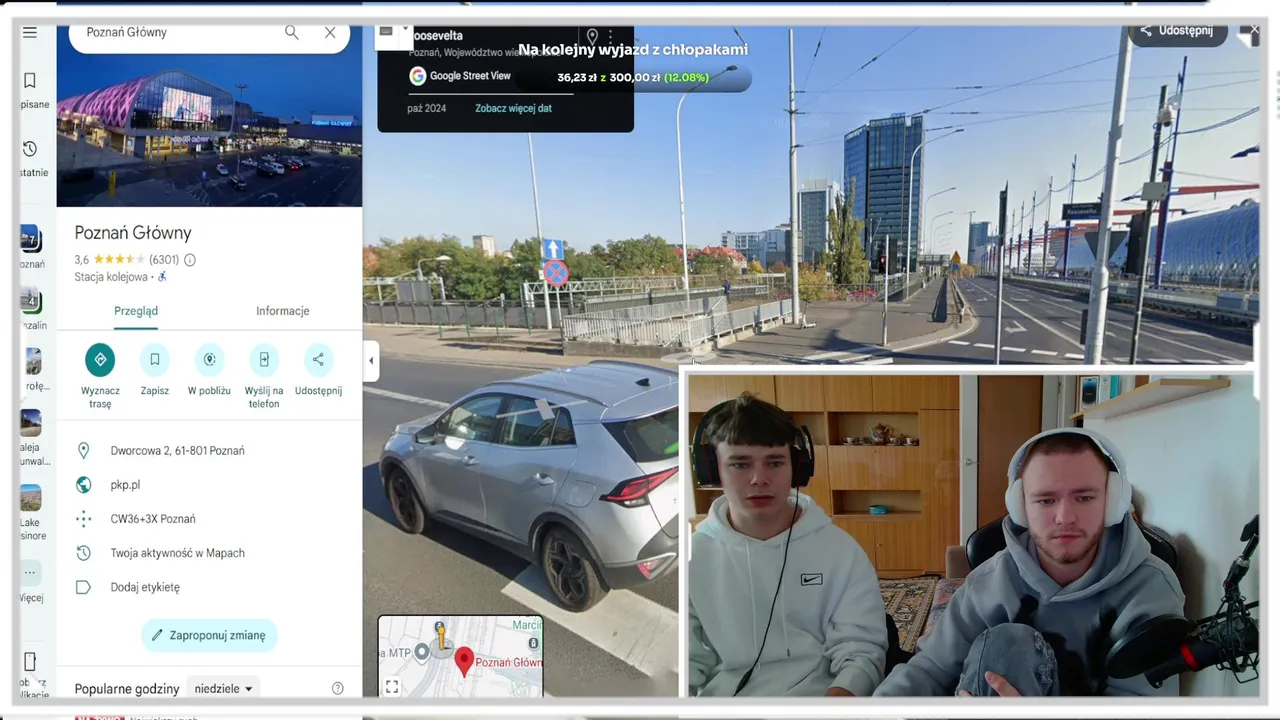Click the history icon beside Twoja aktywność

point(84,553)
